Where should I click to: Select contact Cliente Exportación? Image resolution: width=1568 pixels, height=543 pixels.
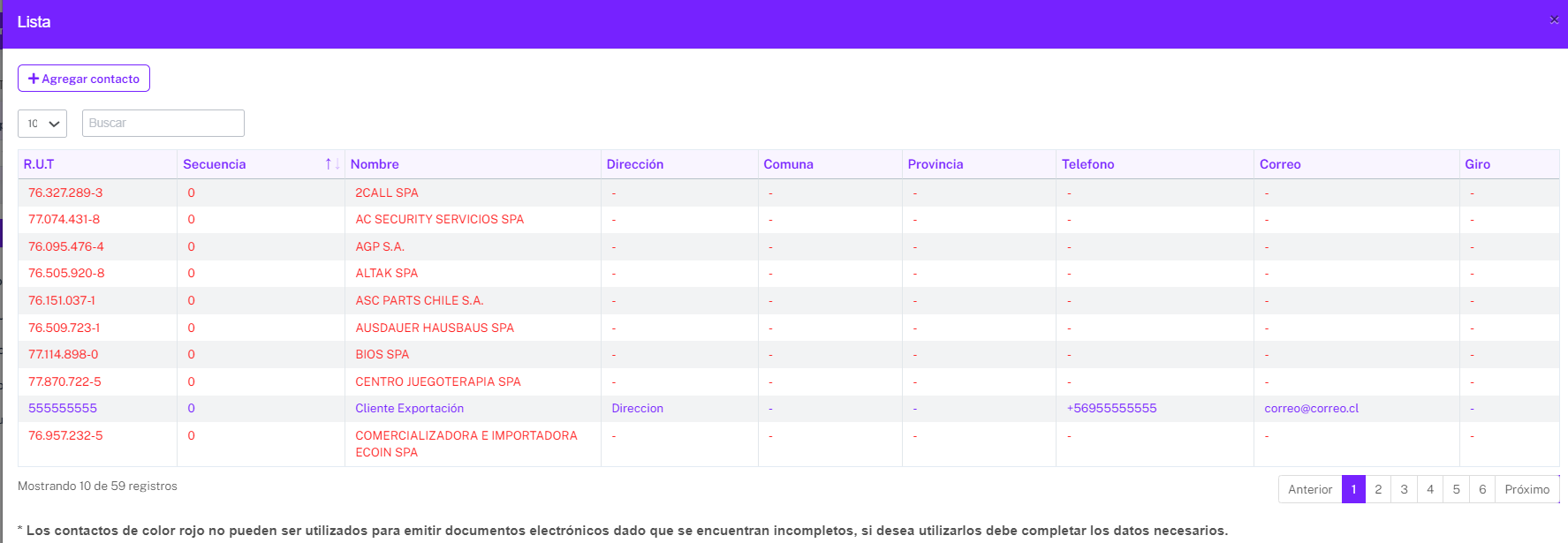[410, 408]
